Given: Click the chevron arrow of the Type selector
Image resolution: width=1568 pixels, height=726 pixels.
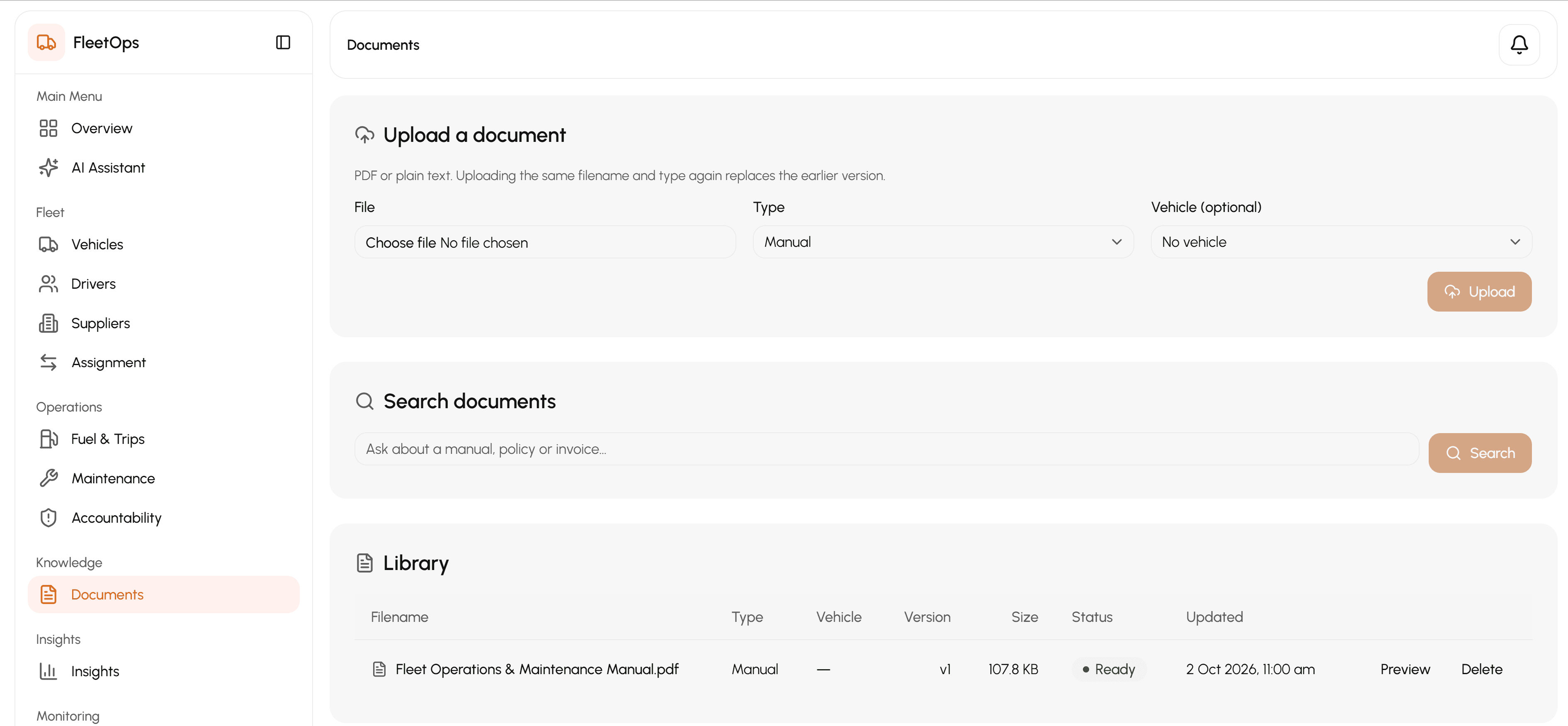Looking at the screenshot, I should click(1117, 242).
